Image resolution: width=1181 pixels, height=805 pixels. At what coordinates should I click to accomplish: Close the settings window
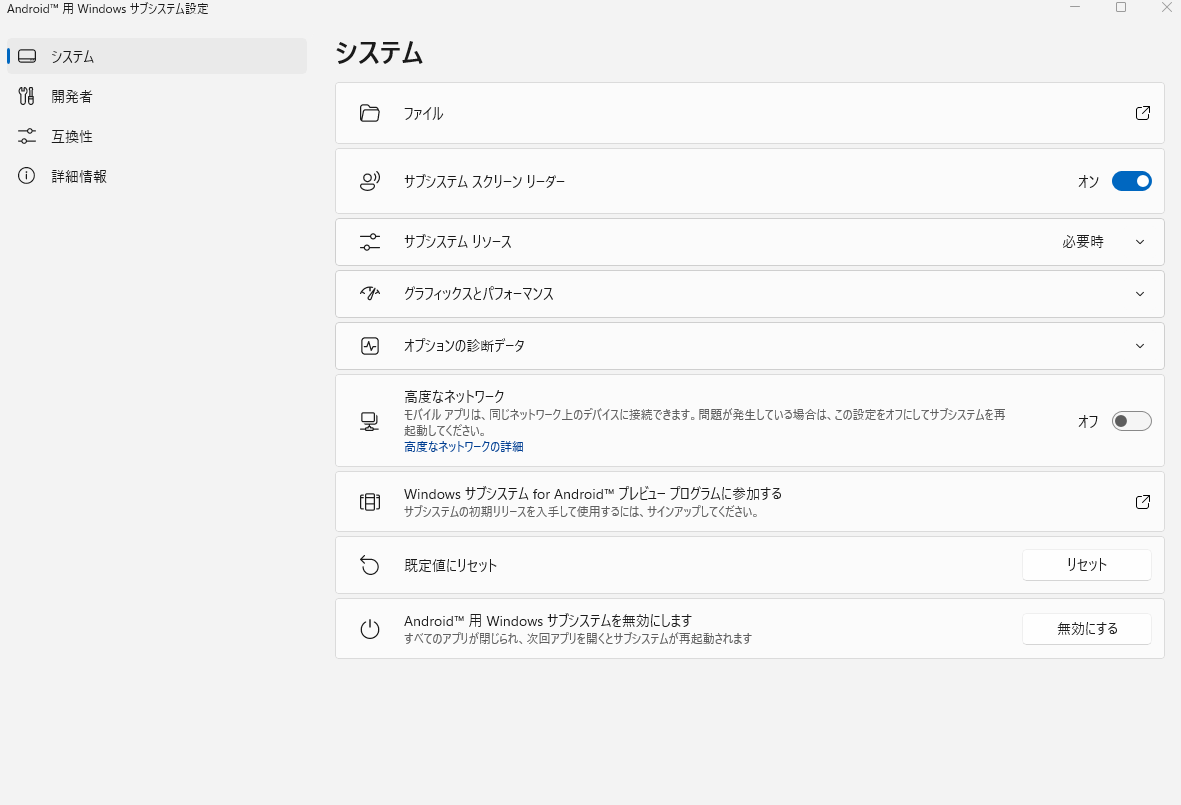pyautogui.click(x=1166, y=8)
